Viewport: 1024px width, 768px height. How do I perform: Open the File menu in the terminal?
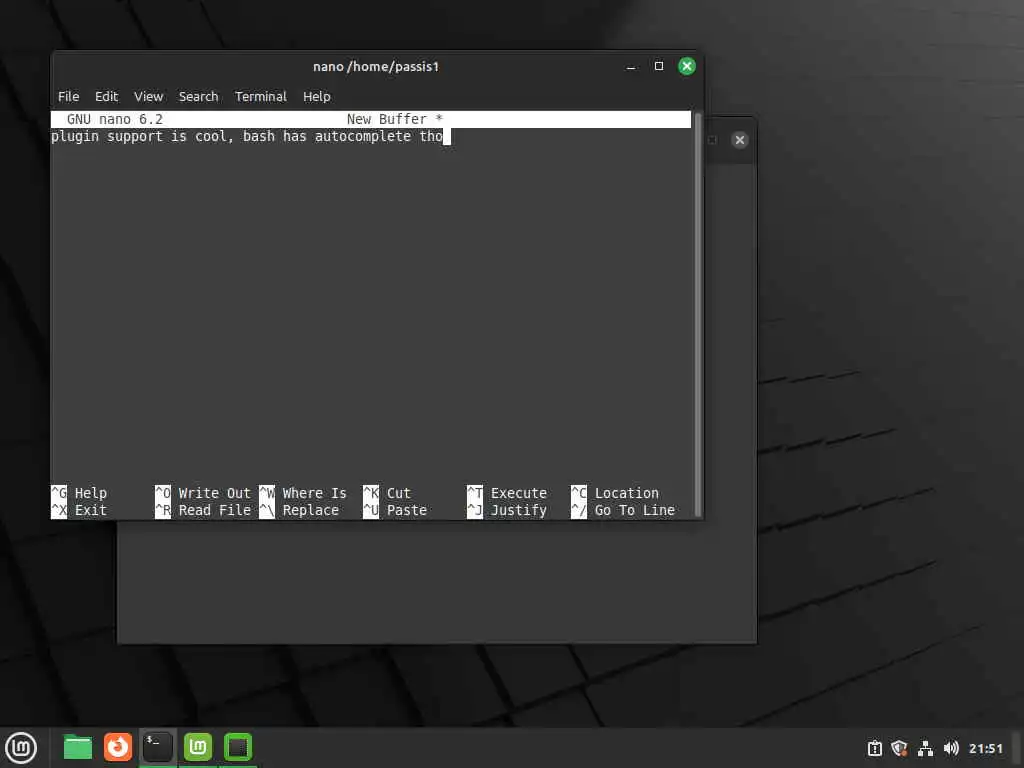(x=68, y=97)
